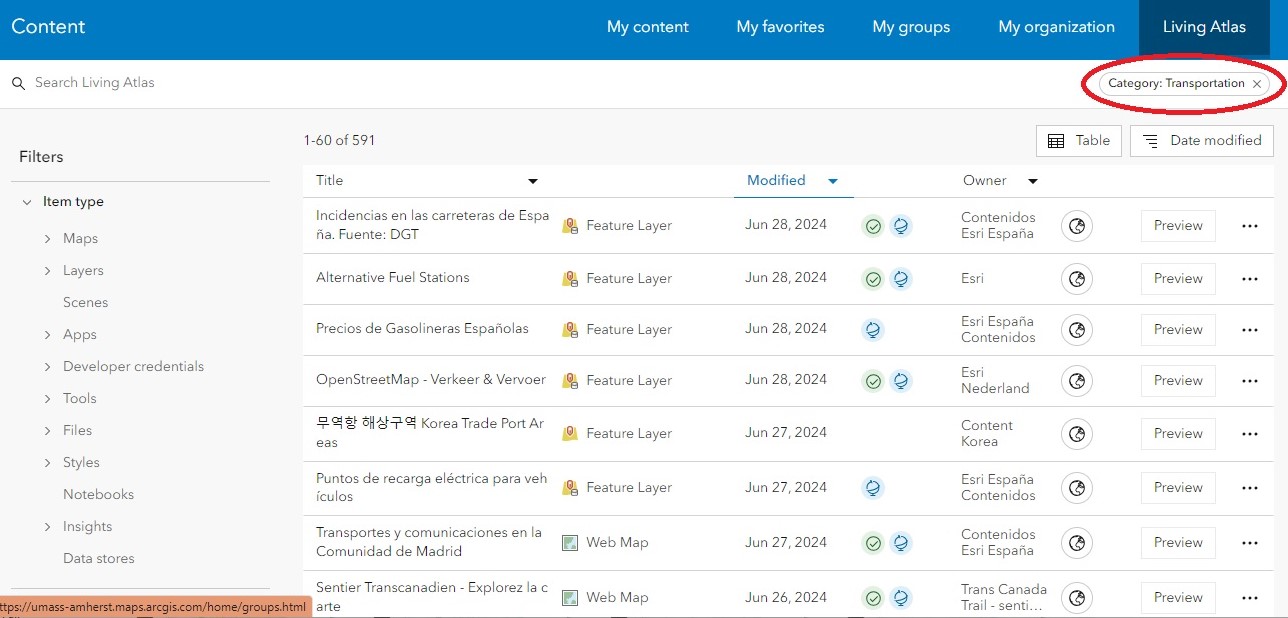This screenshot has width=1288, height=618.
Task: Expand the Styles filter
Action: 47,463
